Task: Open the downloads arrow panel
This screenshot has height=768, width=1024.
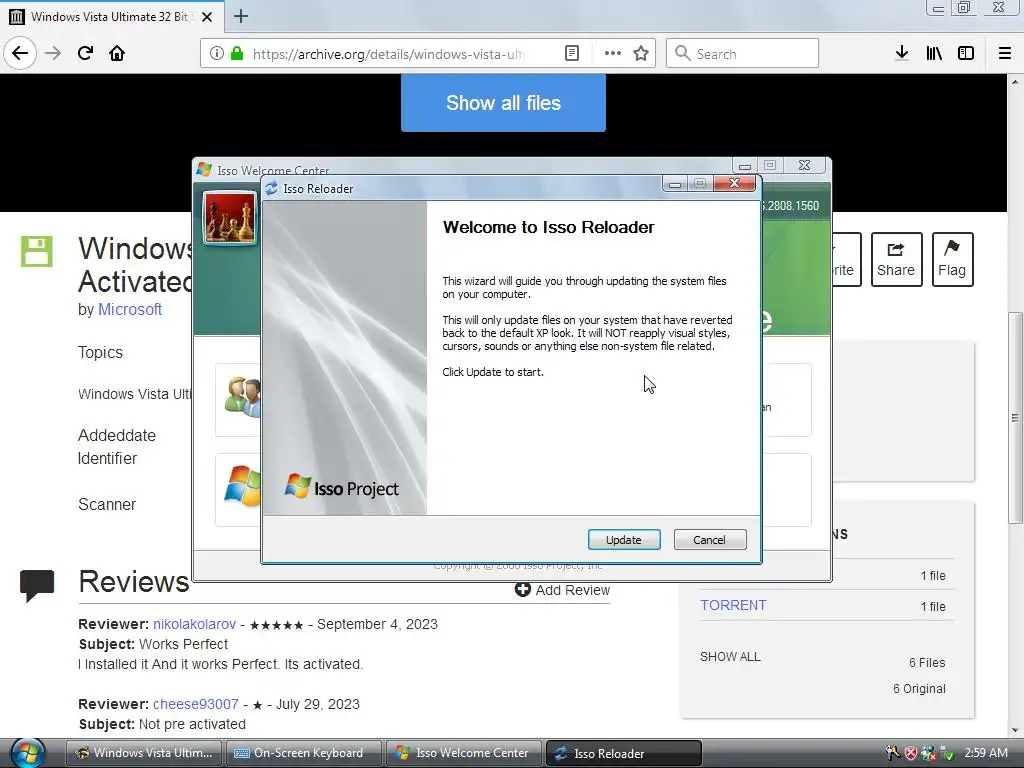Action: (902, 53)
